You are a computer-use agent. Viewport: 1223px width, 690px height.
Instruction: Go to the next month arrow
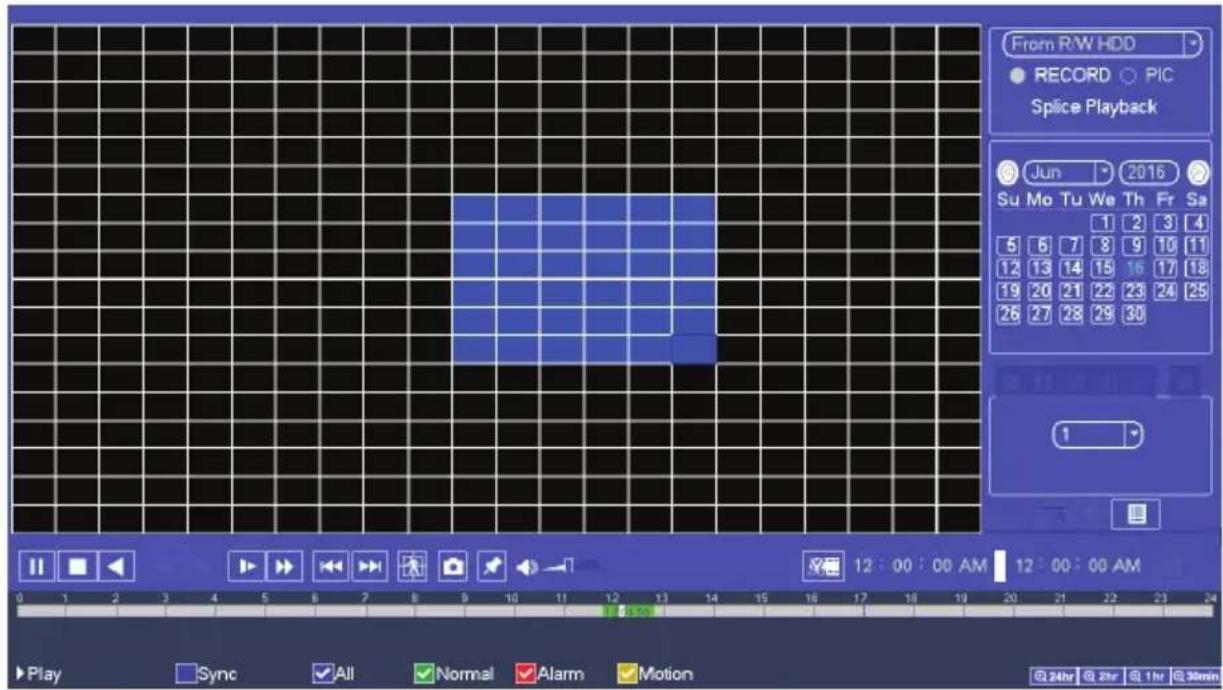(1198, 172)
